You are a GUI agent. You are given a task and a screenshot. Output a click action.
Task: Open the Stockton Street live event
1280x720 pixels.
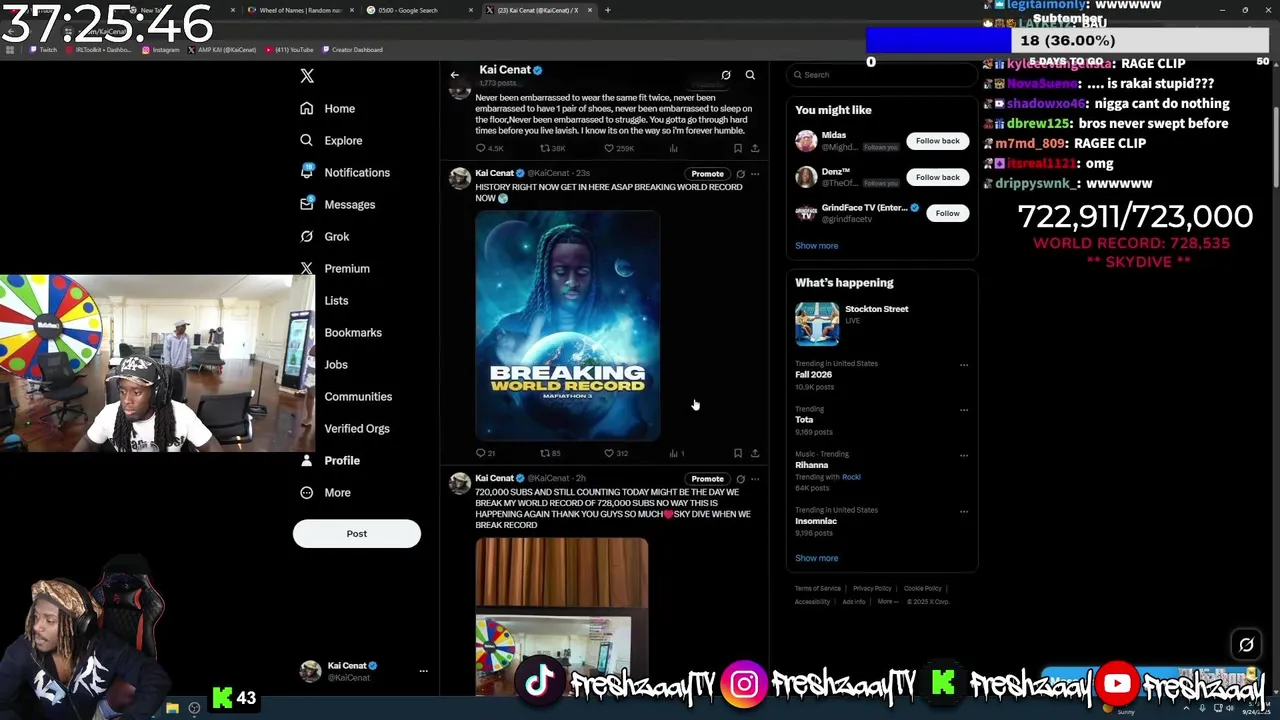tap(882, 325)
